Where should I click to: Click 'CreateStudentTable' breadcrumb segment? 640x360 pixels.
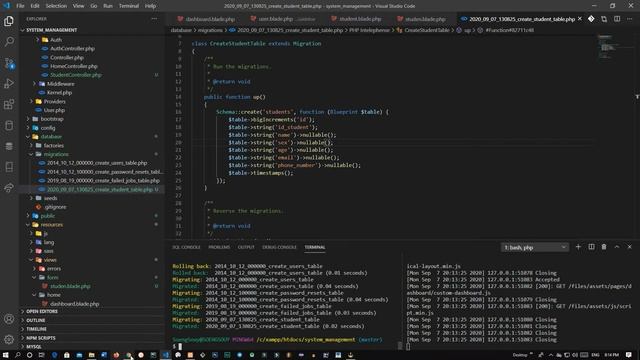click(x=427, y=30)
